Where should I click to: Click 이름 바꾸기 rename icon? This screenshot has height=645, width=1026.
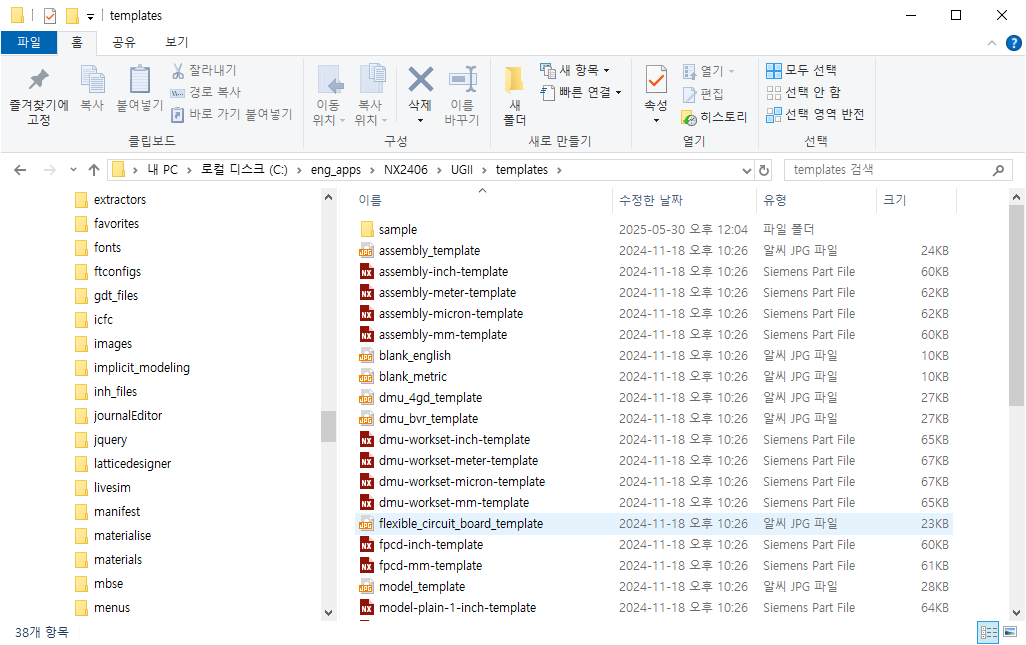coord(463,80)
